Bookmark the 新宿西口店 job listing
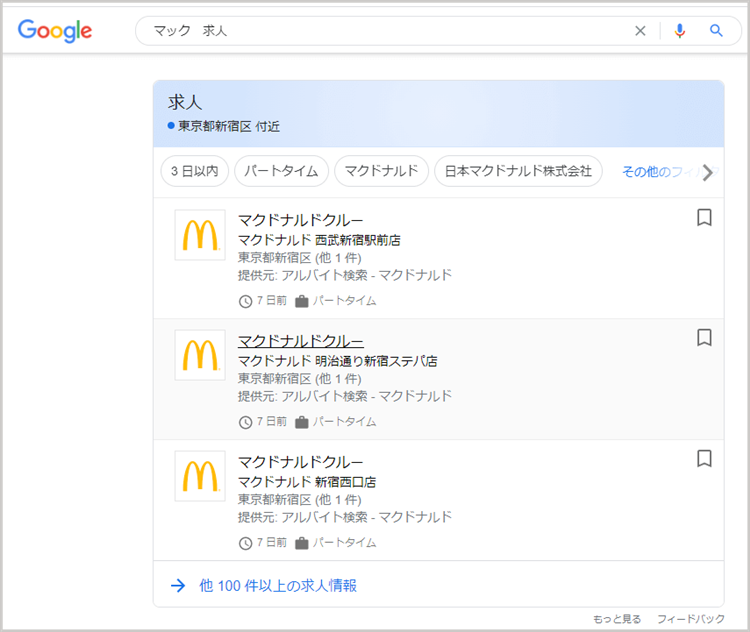This screenshot has width=750, height=632. 704,458
